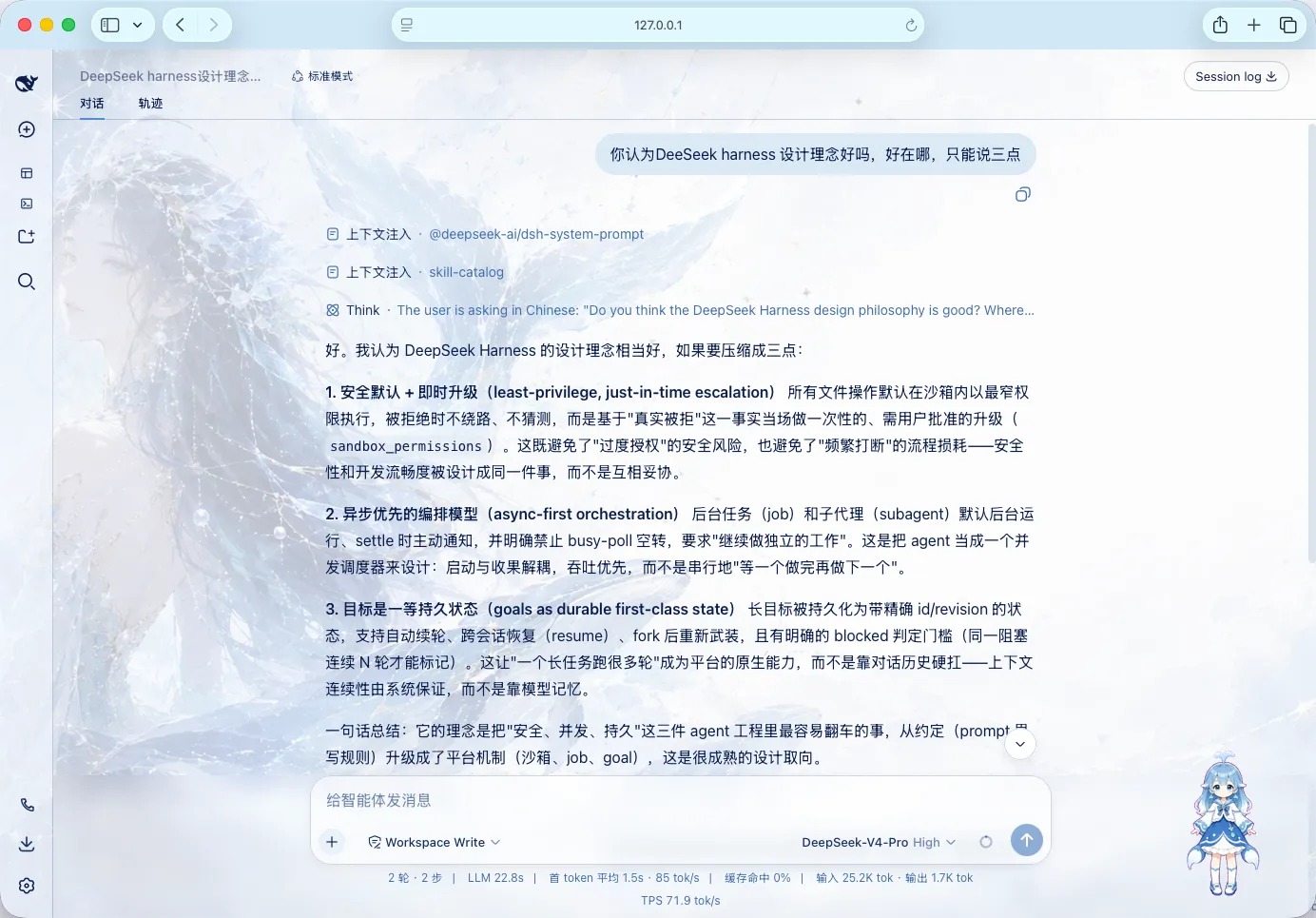Click the 'LLM 22.8s' status entry
This screenshot has width=1316, height=918.
click(x=495, y=878)
